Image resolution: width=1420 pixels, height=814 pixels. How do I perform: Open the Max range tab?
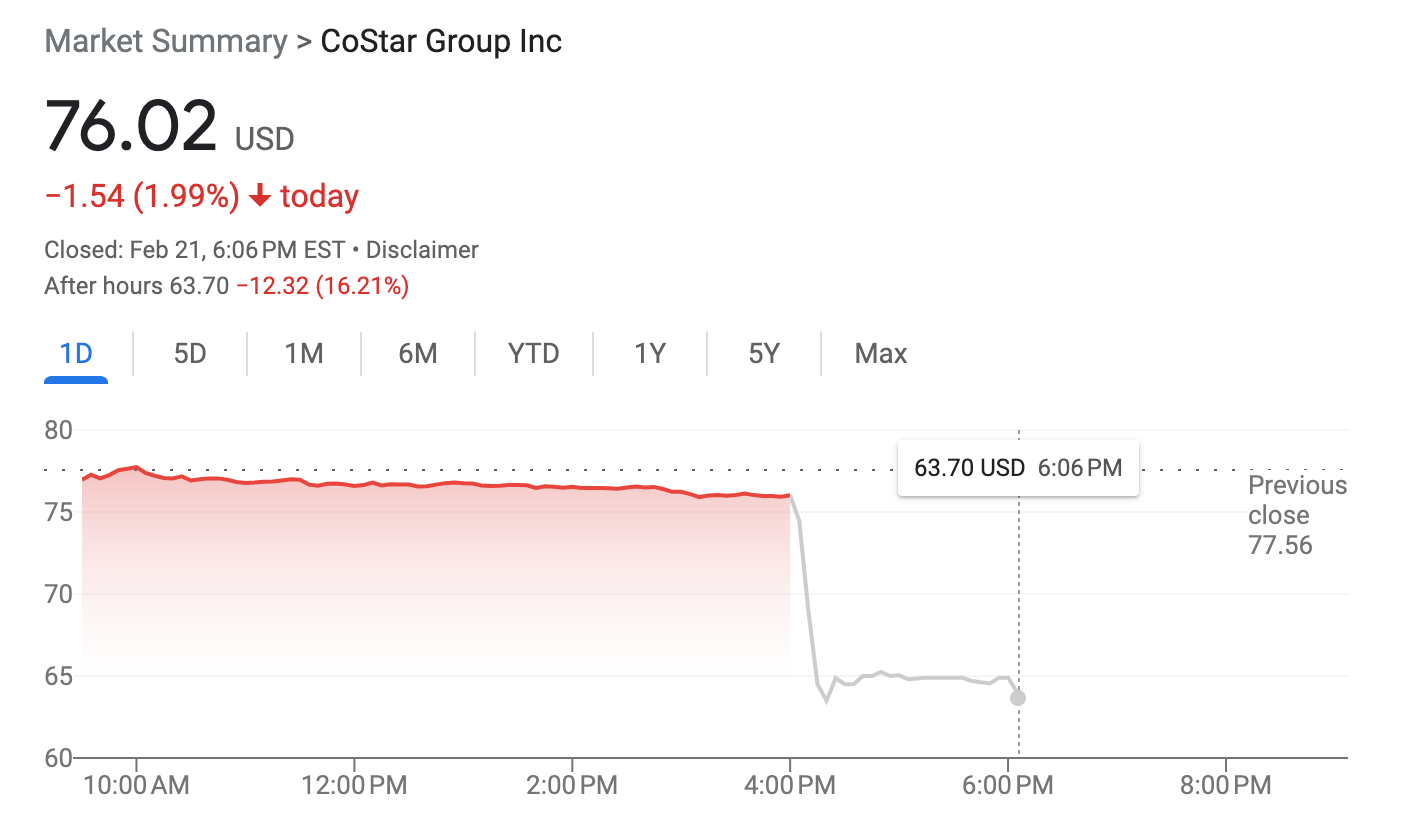pos(881,354)
